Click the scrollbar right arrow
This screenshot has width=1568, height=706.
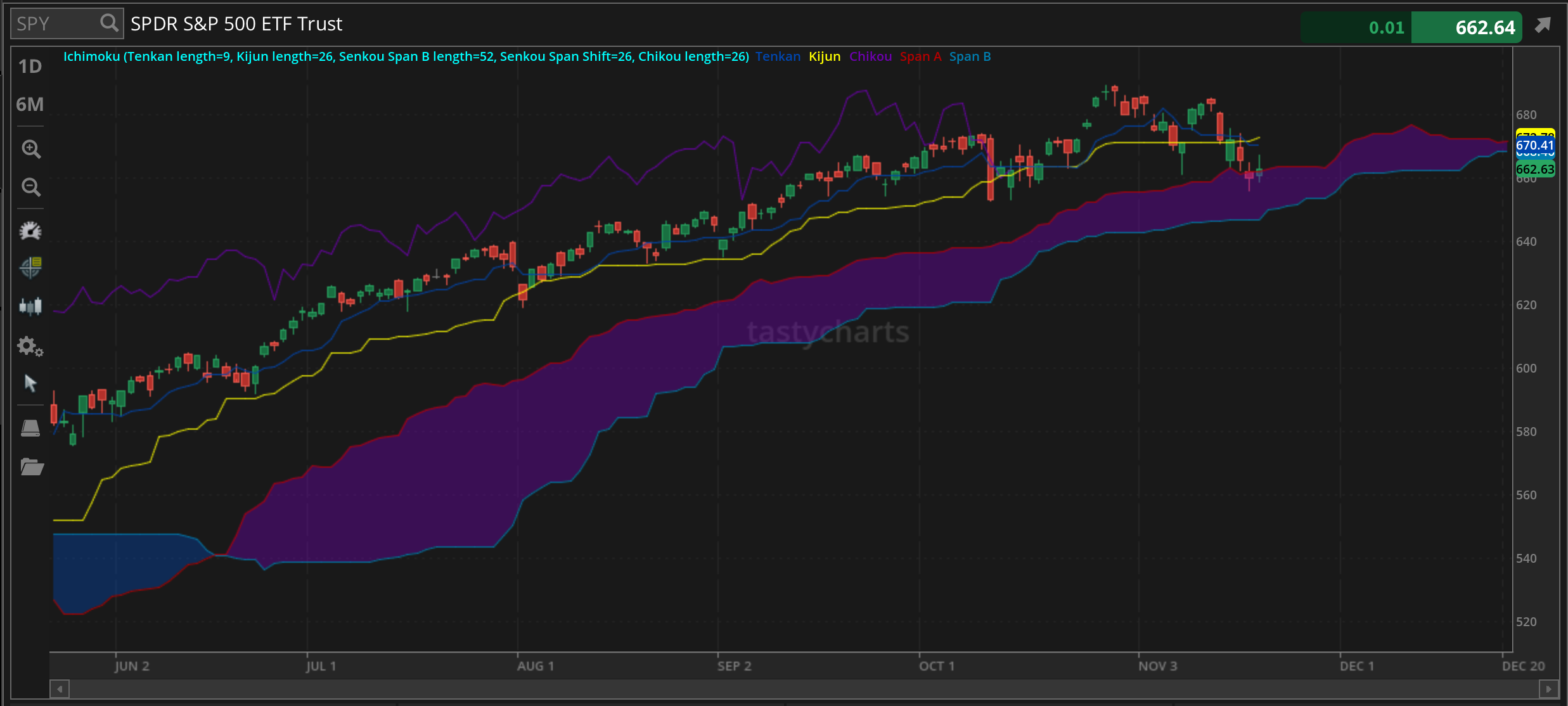pyautogui.click(x=1548, y=689)
